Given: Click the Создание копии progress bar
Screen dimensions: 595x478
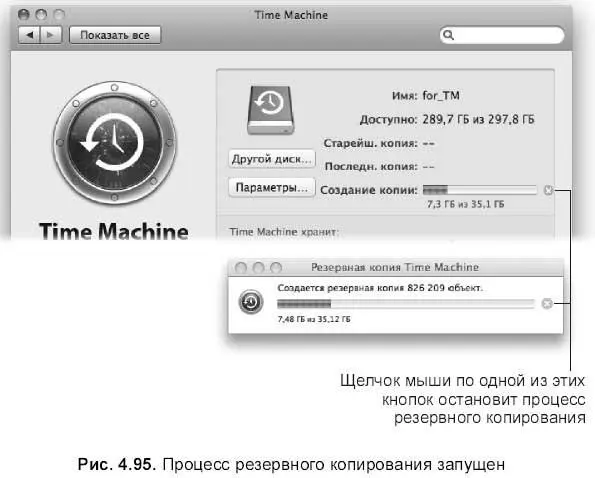Looking at the screenshot, I should [x=480, y=190].
